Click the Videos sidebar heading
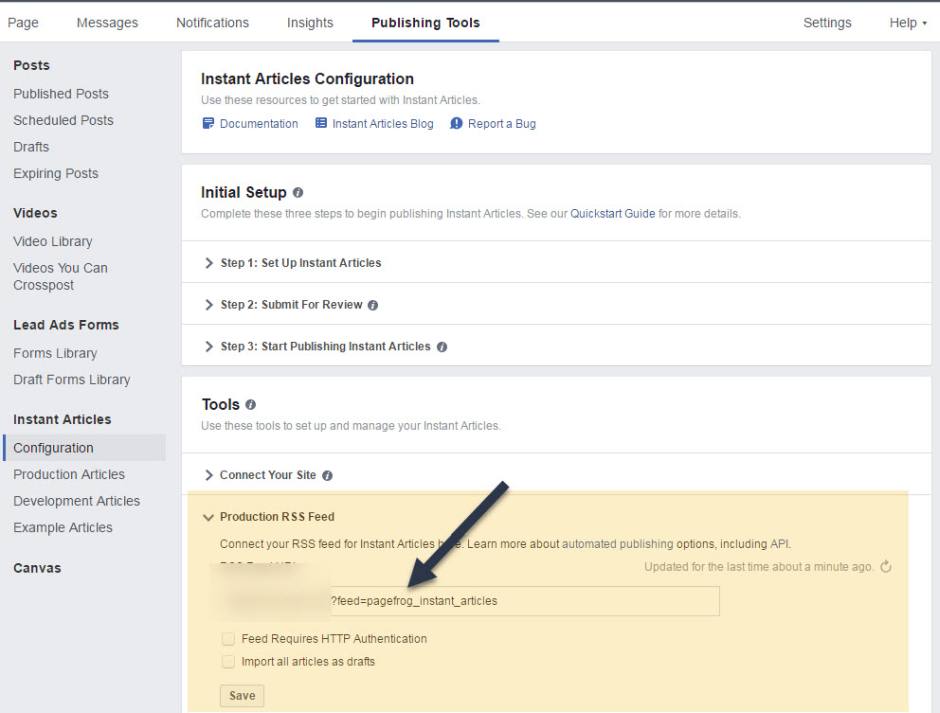The image size is (940, 713). (x=35, y=213)
